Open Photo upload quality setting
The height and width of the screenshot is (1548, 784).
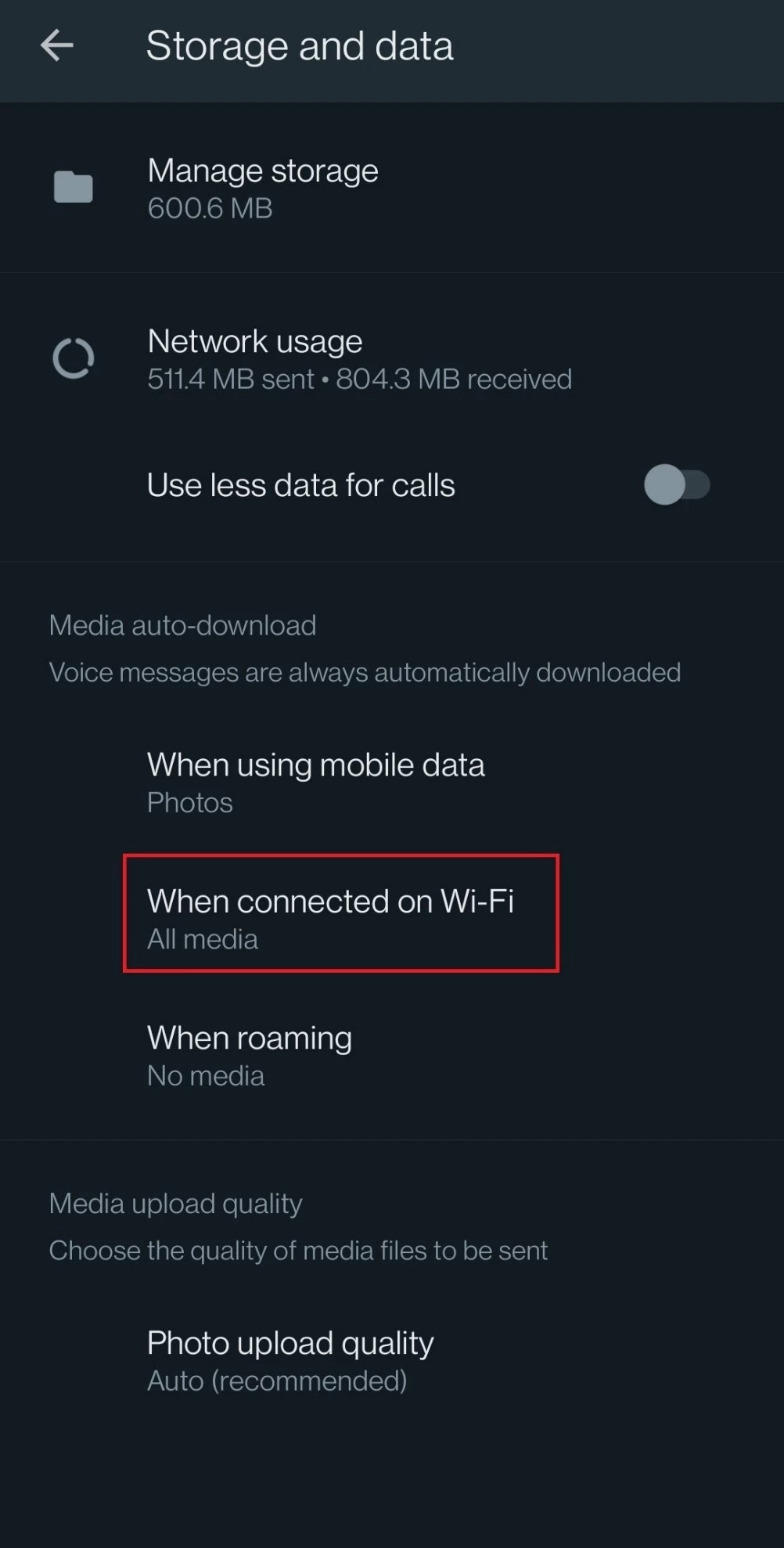coord(392,1361)
